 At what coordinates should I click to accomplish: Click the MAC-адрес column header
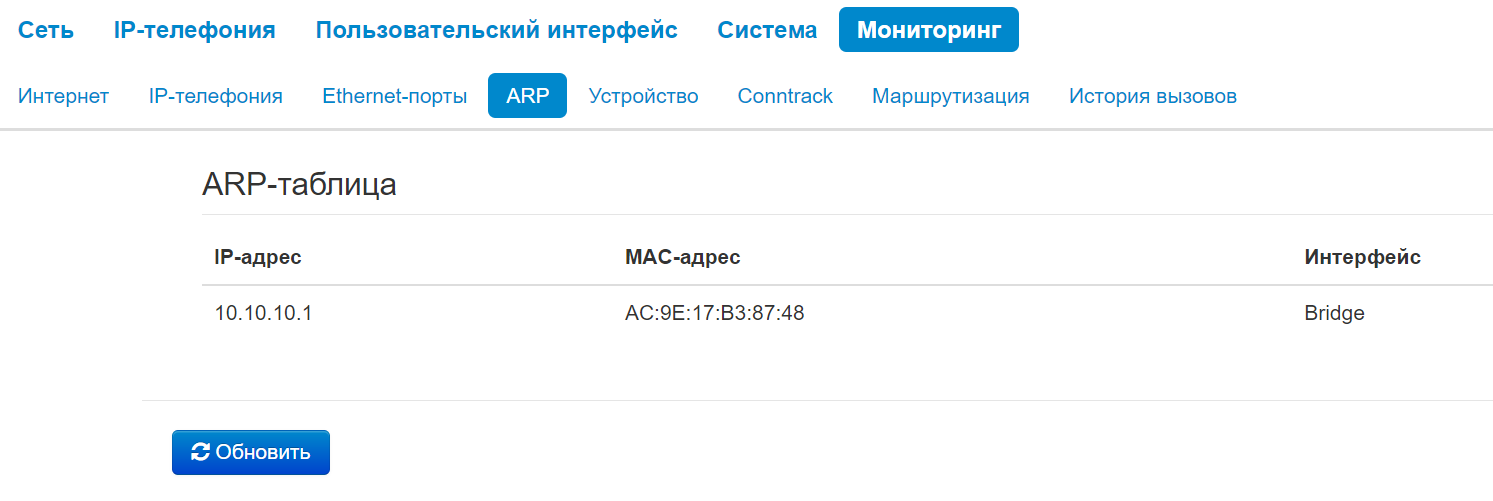682,257
